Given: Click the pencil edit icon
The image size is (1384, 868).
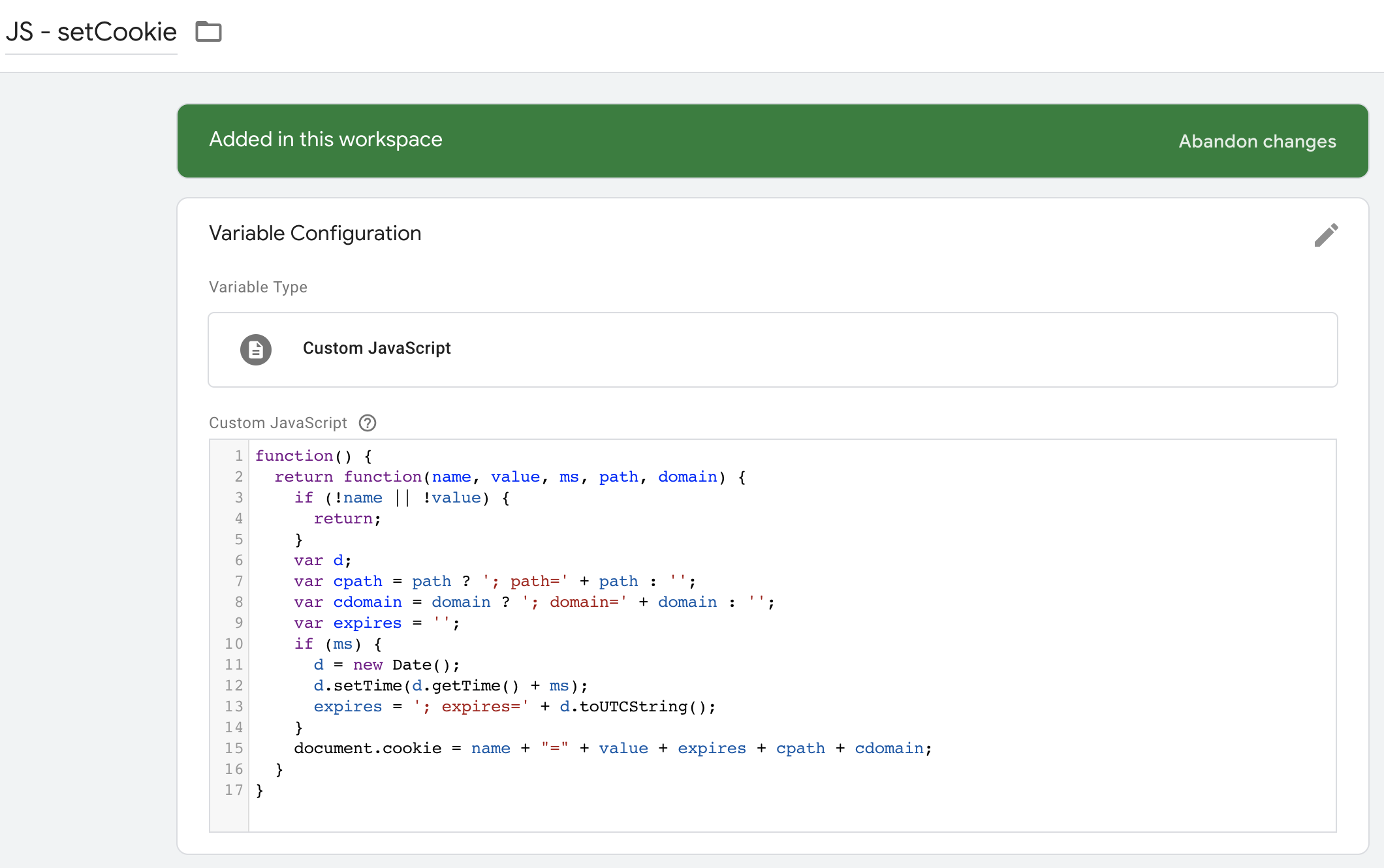Looking at the screenshot, I should click(x=1326, y=235).
